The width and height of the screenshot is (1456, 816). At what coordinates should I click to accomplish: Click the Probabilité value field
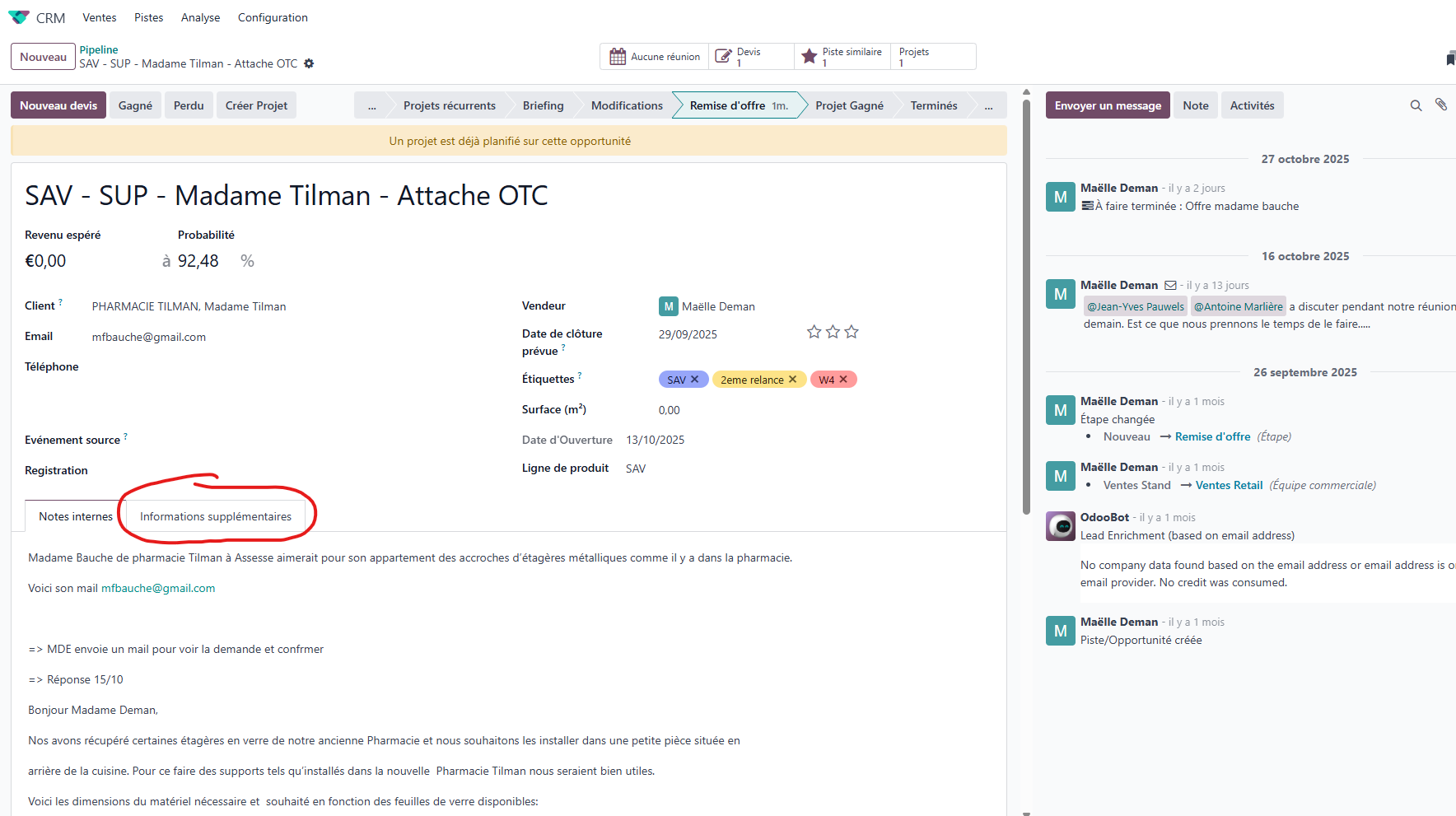tap(198, 261)
